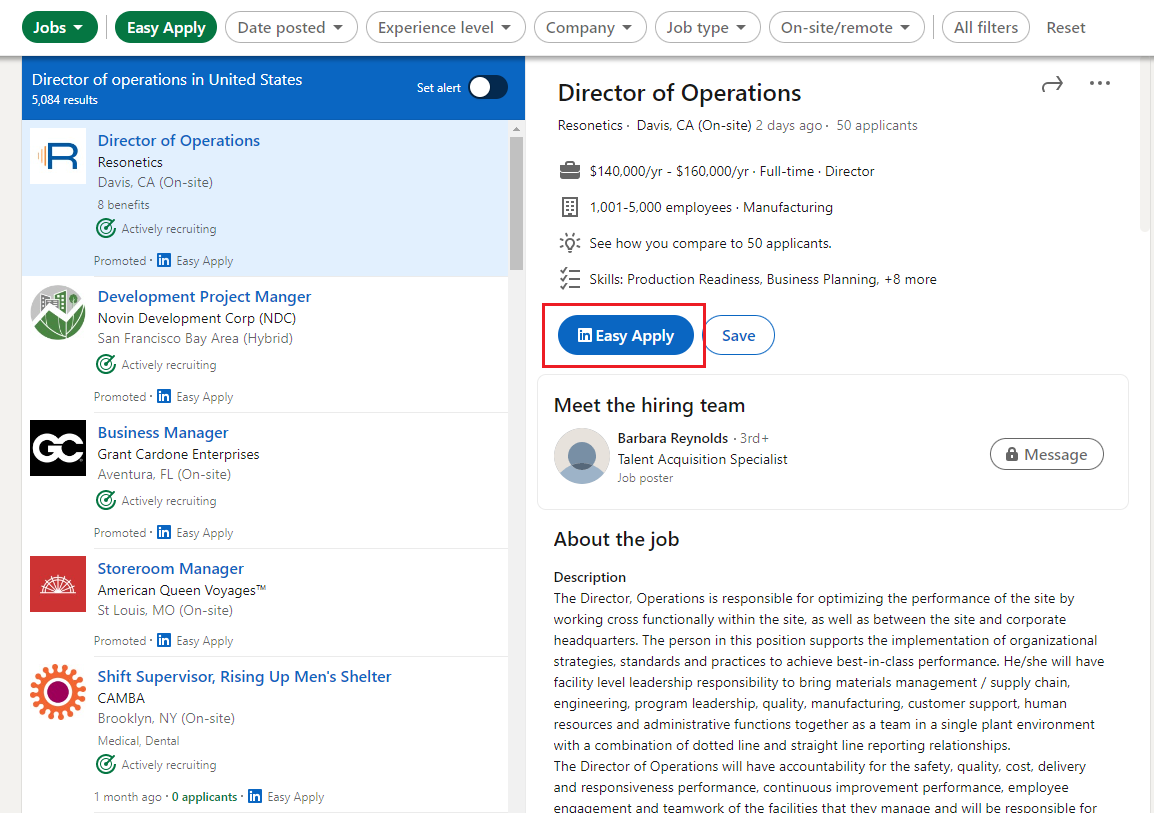The height and width of the screenshot is (813, 1158).
Task: Toggle the Easy Apply filter pill
Action: click(x=165, y=27)
